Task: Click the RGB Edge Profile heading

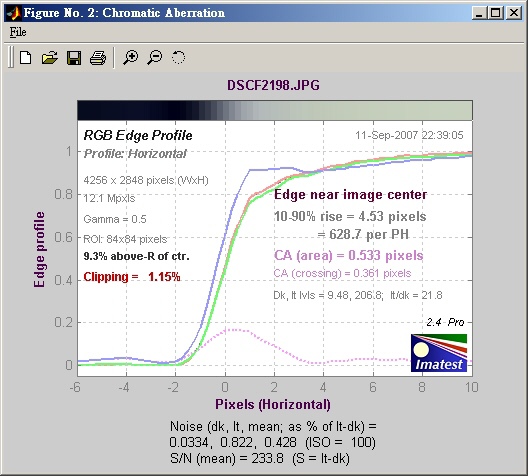Action: pos(138,135)
